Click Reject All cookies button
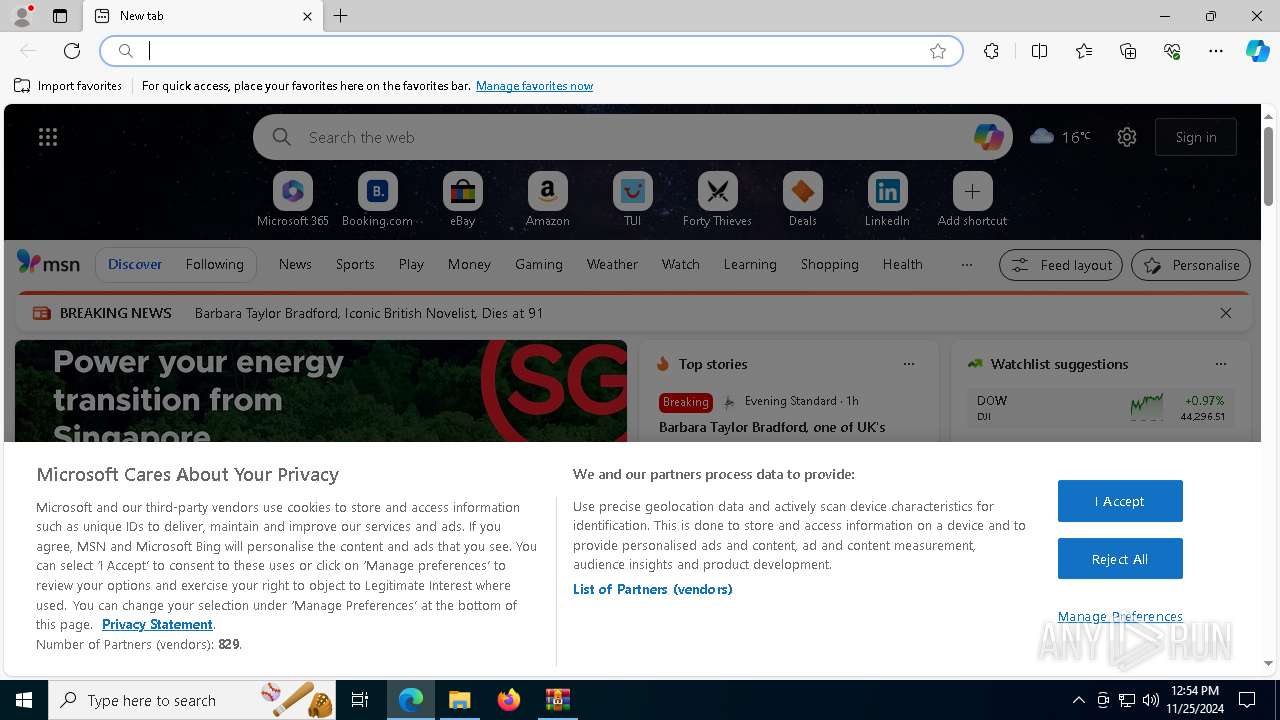 [x=1120, y=559]
